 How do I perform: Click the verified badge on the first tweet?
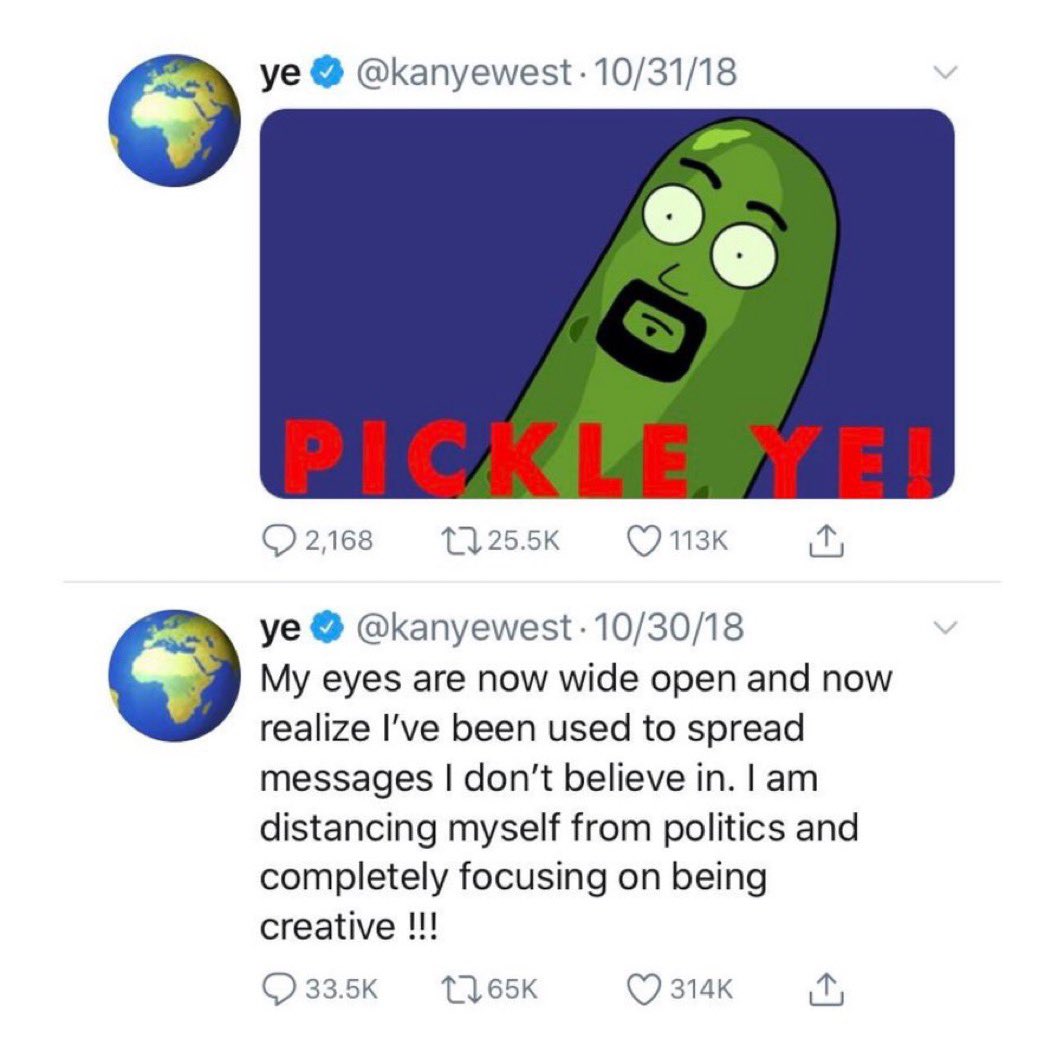pyautogui.click(x=328, y=73)
